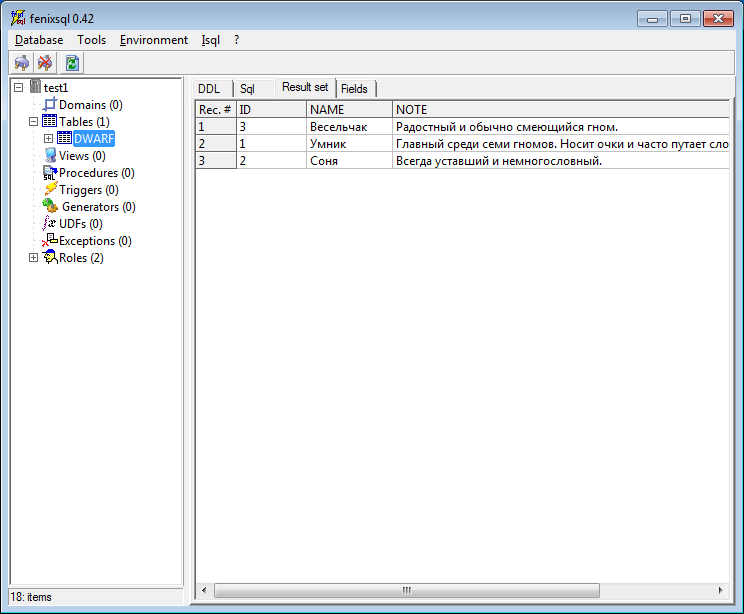Collapse the test1 database node
Viewport: 744px width, 614px height.
click(x=18, y=88)
